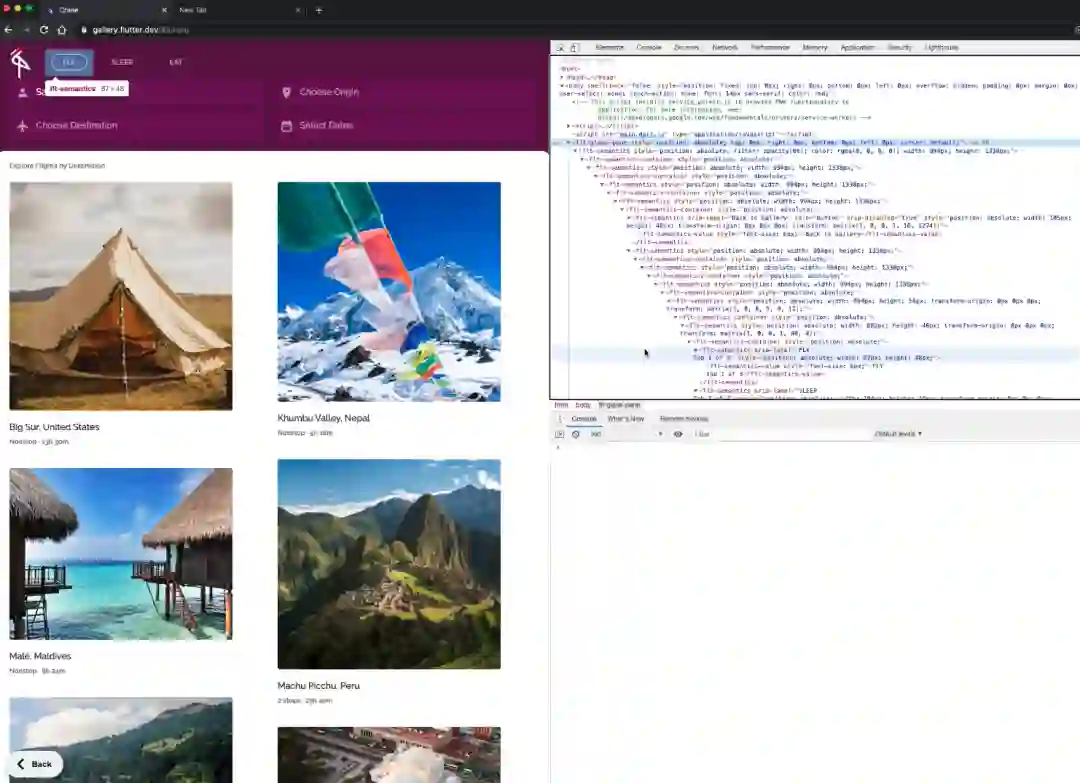Click the Machu Picchu, Peru title
The width and height of the screenshot is (1080, 783).
click(318, 686)
